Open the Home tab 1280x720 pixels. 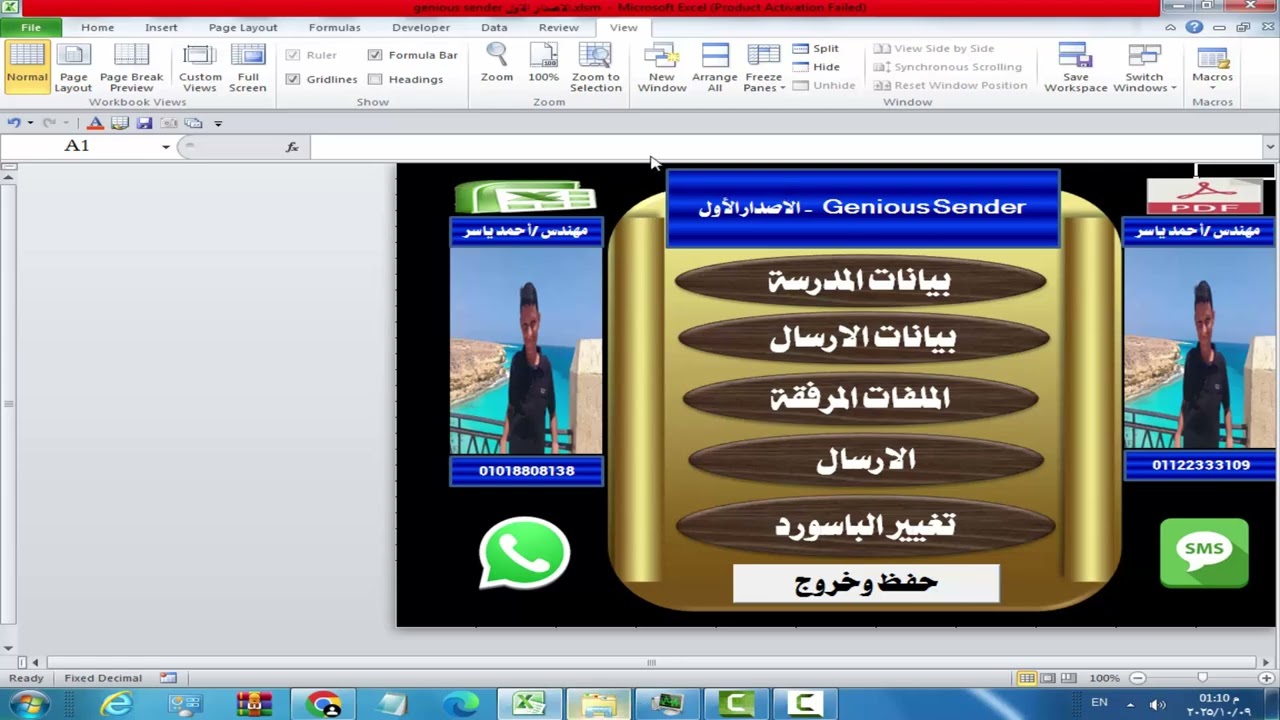(x=97, y=27)
